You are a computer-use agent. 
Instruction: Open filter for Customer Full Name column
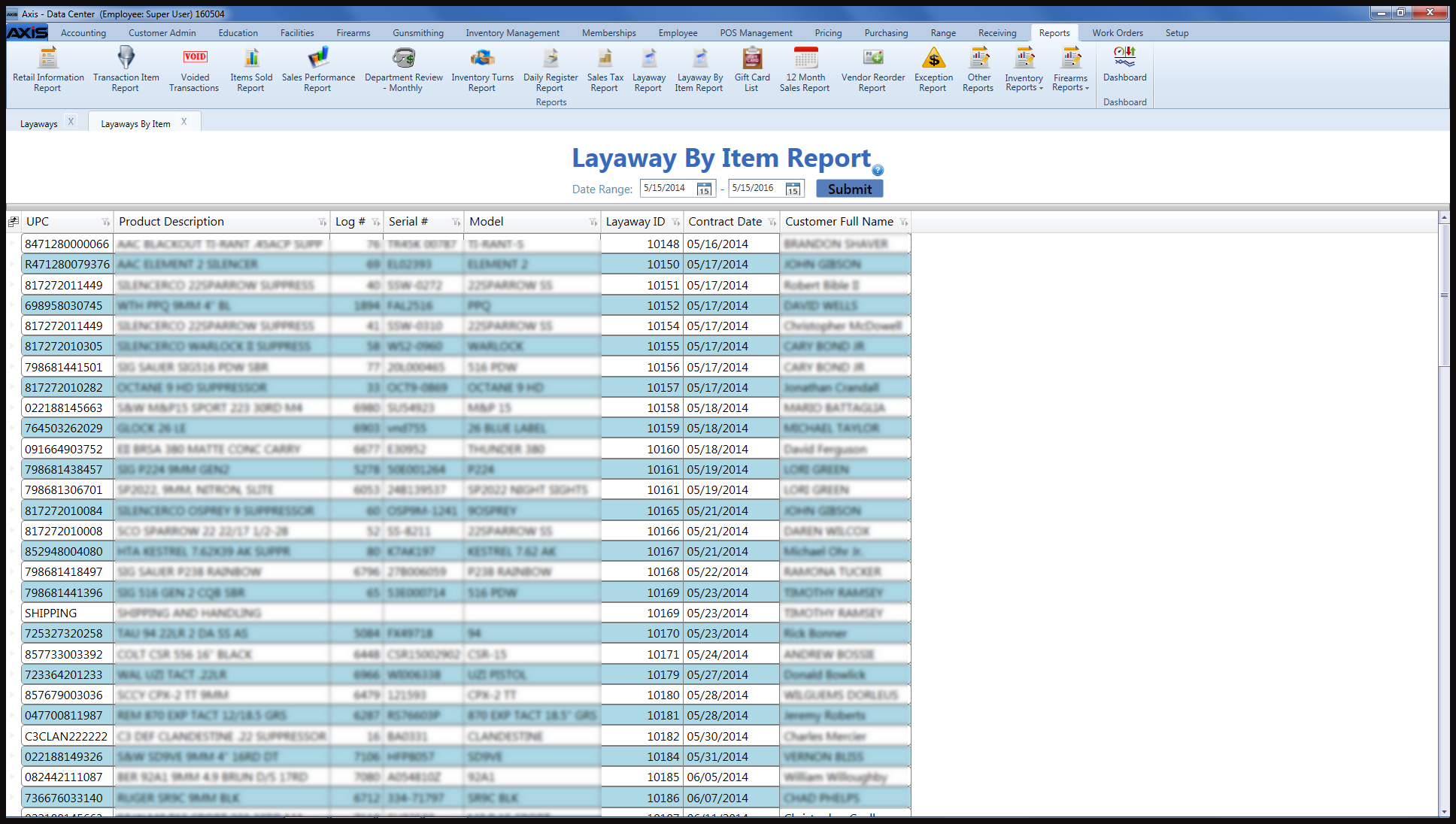pyautogui.click(x=903, y=222)
